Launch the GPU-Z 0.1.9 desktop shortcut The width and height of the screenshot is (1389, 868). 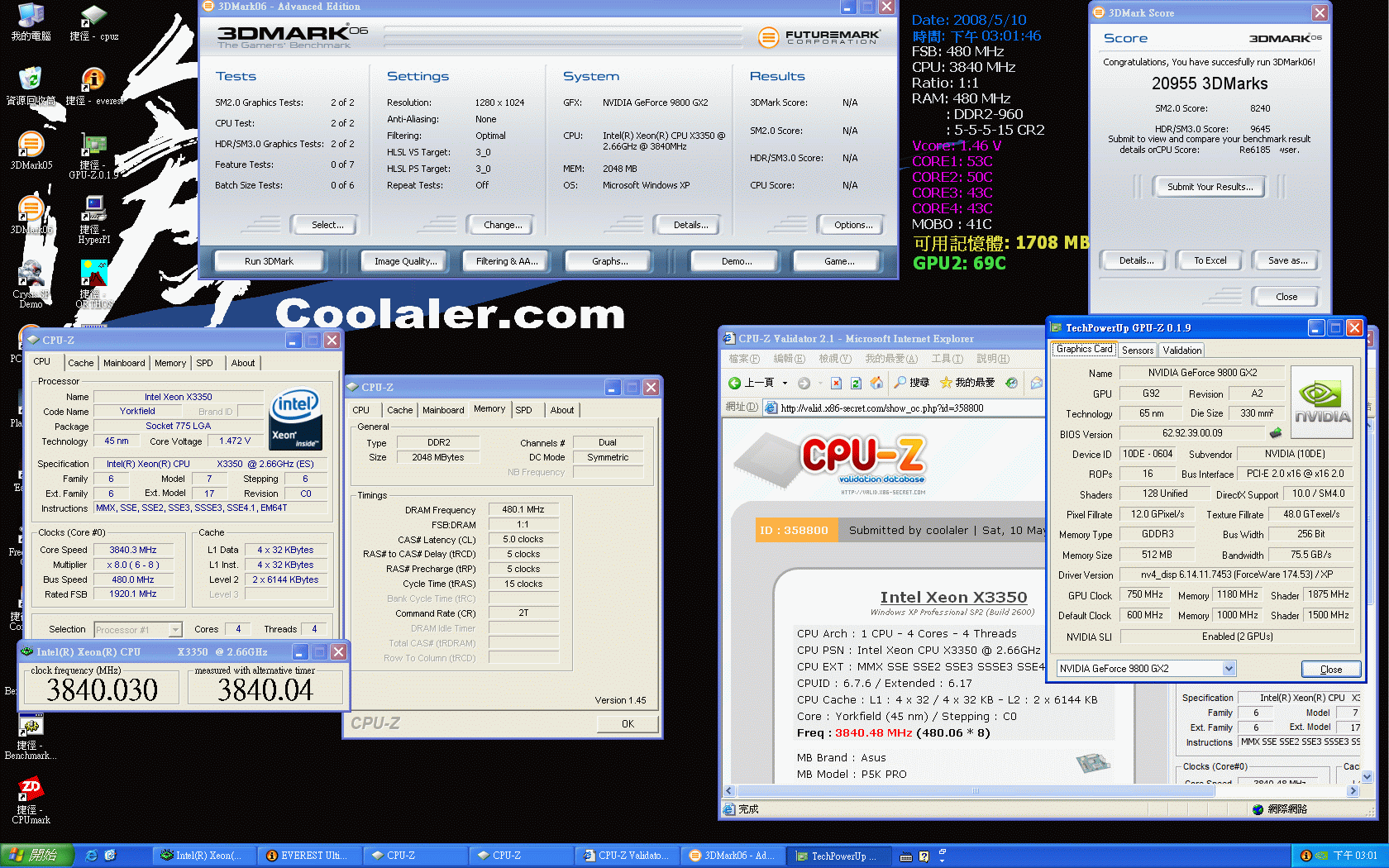[93, 155]
